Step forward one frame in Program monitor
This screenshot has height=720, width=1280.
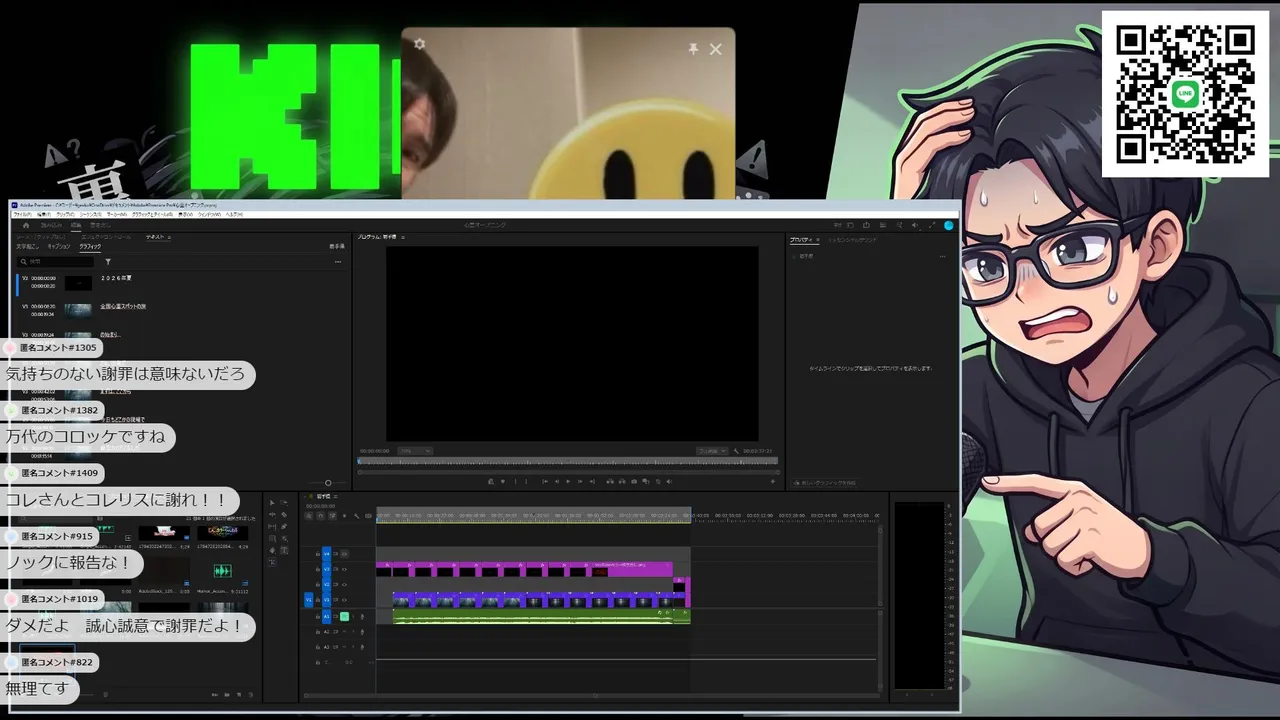pos(580,481)
